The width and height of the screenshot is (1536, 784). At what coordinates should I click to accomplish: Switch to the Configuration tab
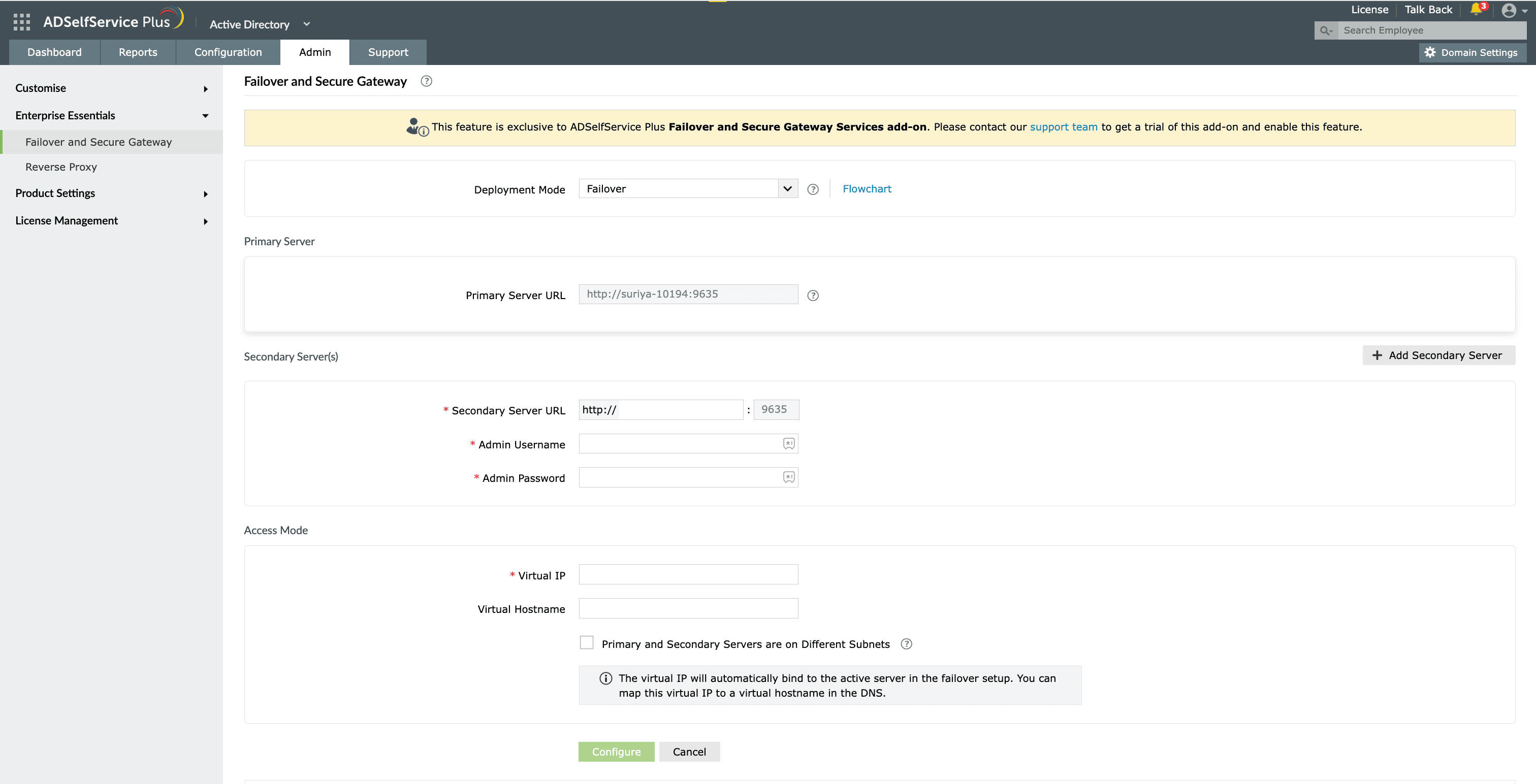click(228, 52)
